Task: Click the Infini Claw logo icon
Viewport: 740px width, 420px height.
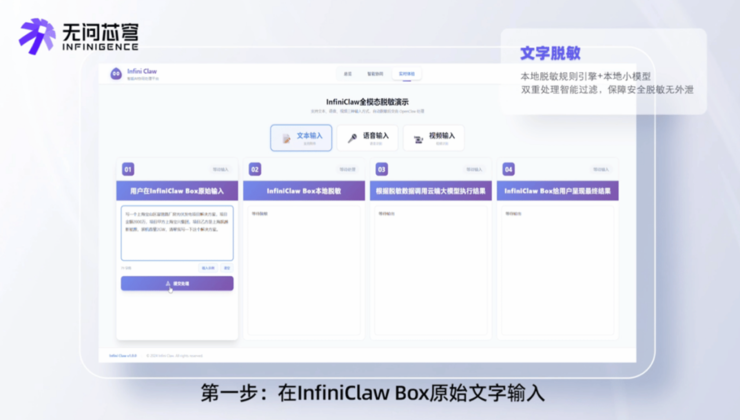Action: (117, 74)
